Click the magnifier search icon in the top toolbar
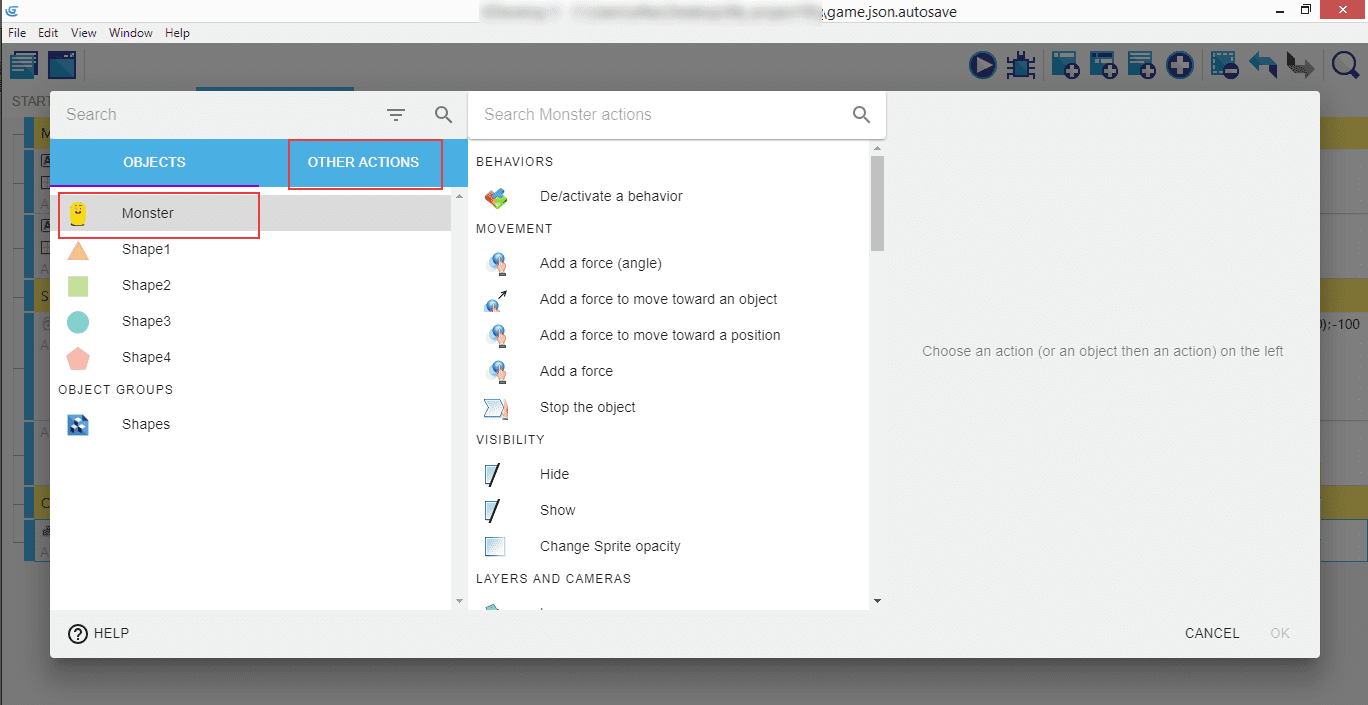1368x705 pixels. pyautogui.click(x=1345, y=66)
